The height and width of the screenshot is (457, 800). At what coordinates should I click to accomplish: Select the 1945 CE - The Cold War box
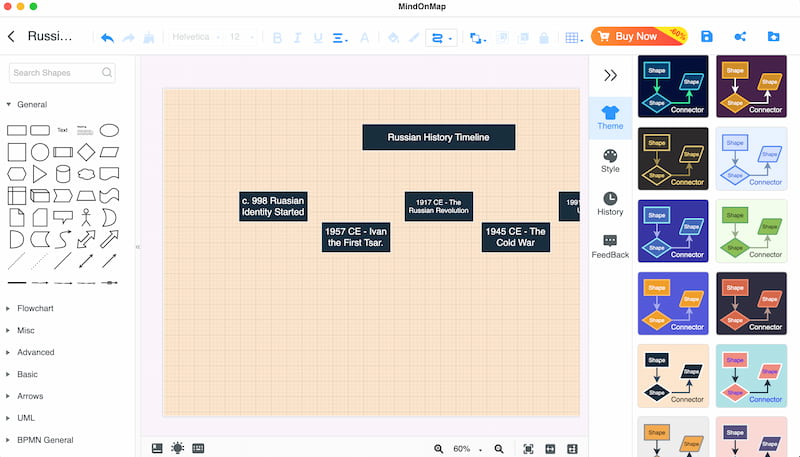point(516,237)
